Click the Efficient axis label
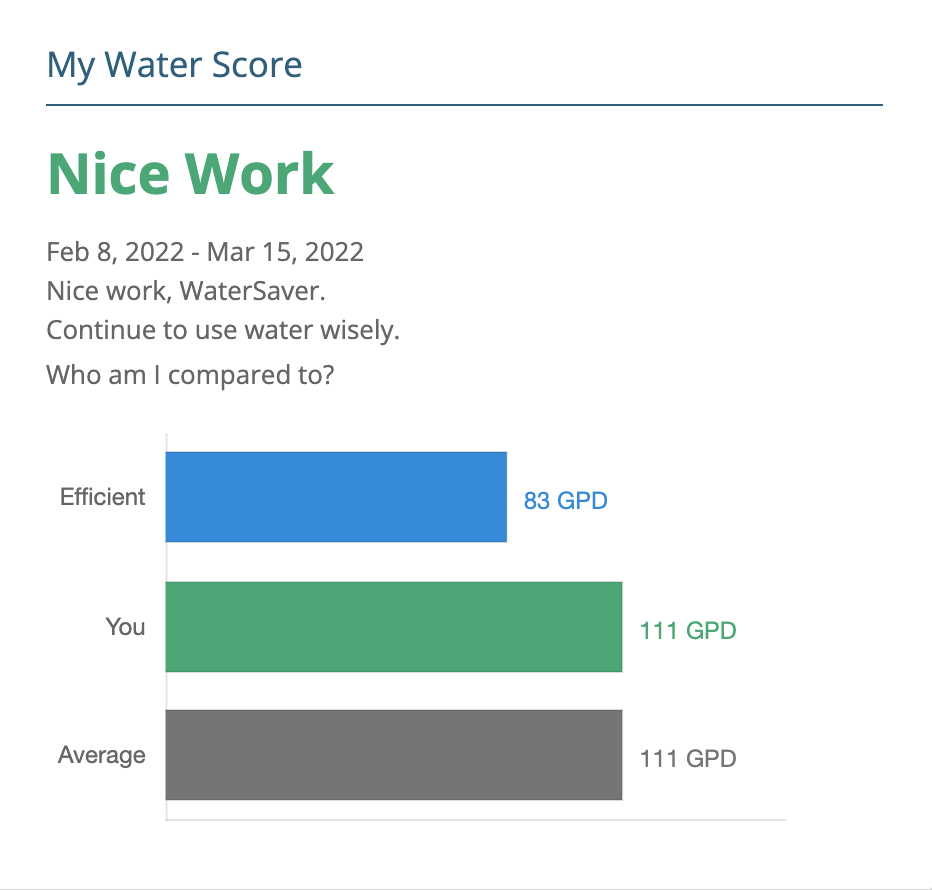 (102, 497)
